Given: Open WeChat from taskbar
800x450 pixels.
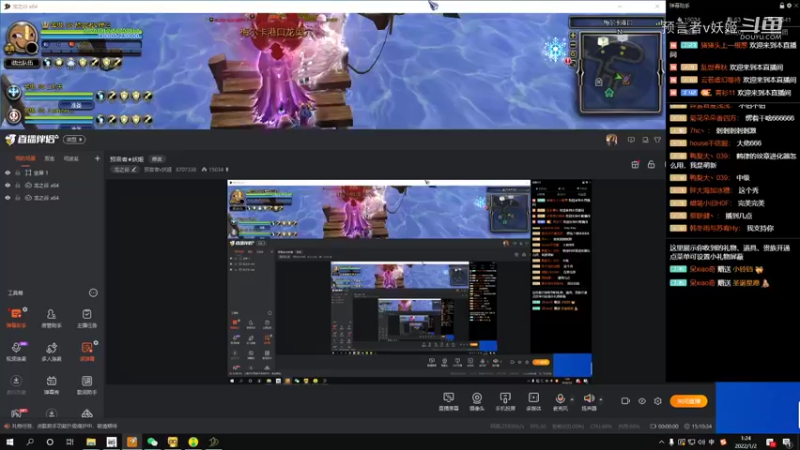Looking at the screenshot, I should (152, 442).
